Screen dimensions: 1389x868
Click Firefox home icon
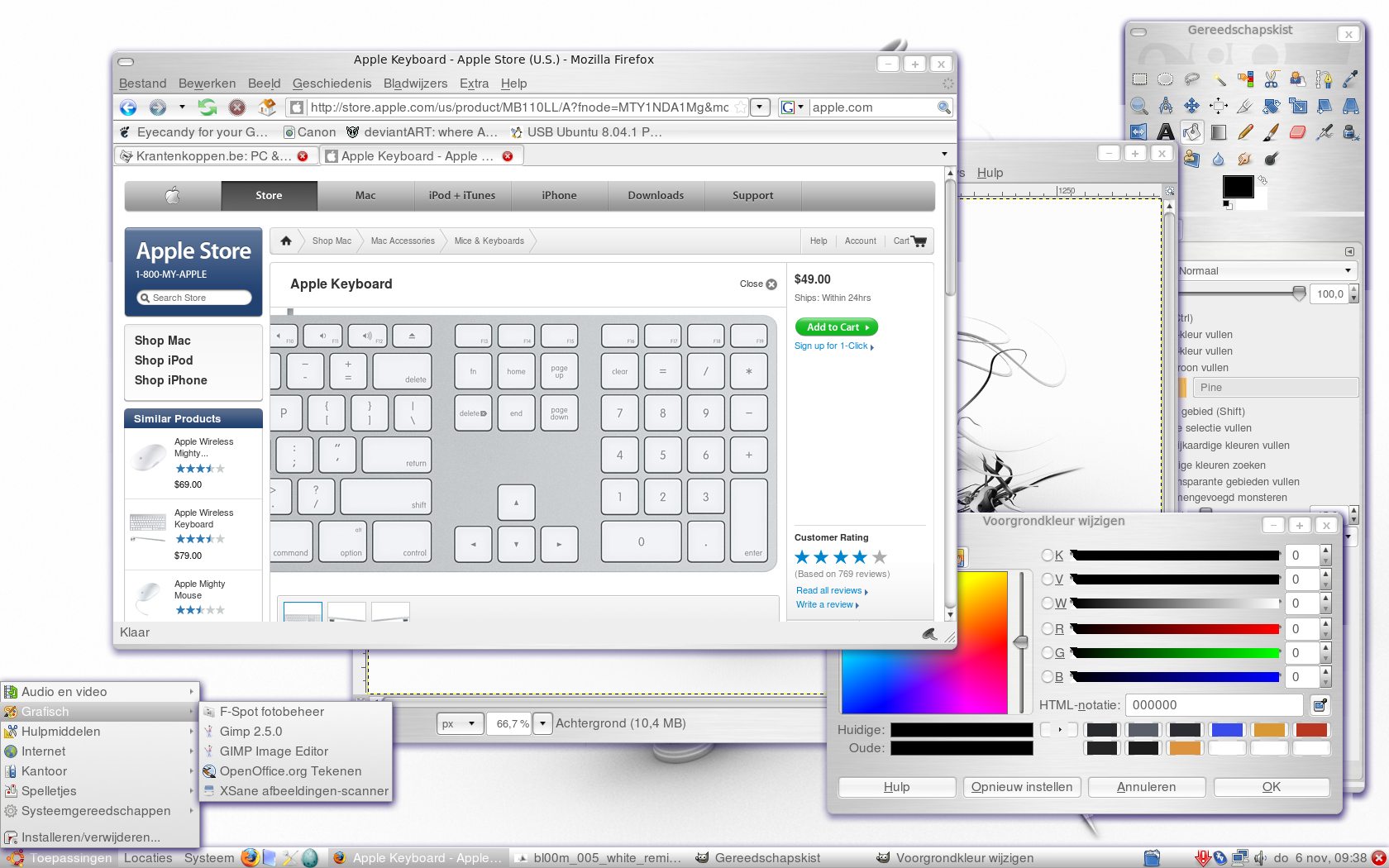coord(267,107)
